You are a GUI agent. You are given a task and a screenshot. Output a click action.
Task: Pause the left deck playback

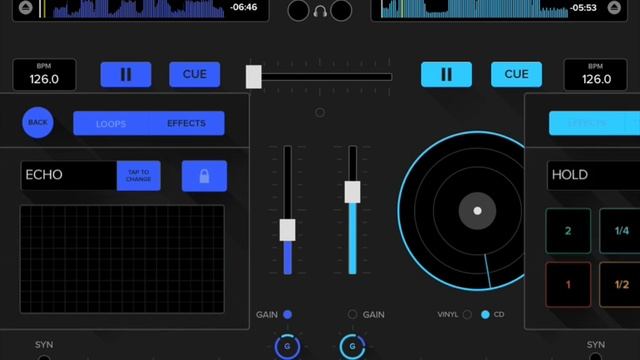[126, 74]
